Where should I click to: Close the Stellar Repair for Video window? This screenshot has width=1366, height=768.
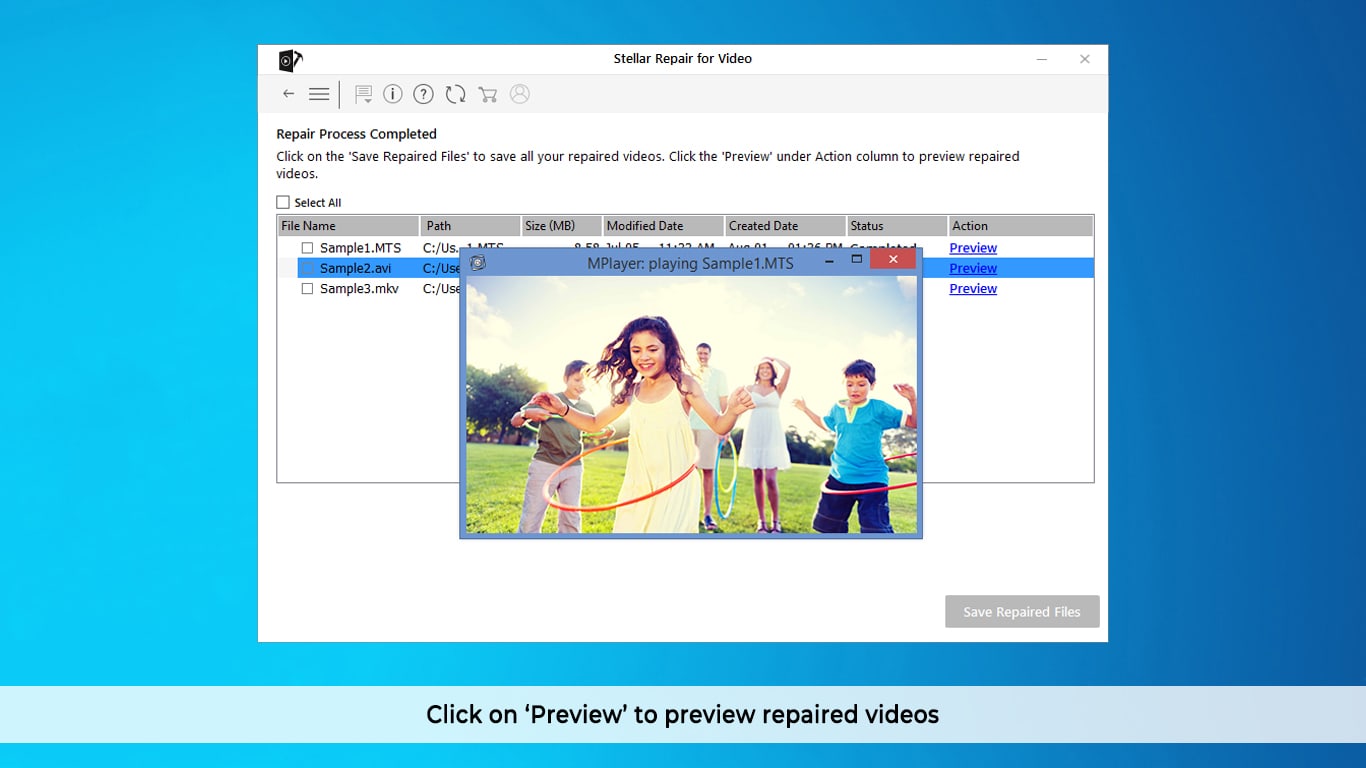pos(1084,59)
